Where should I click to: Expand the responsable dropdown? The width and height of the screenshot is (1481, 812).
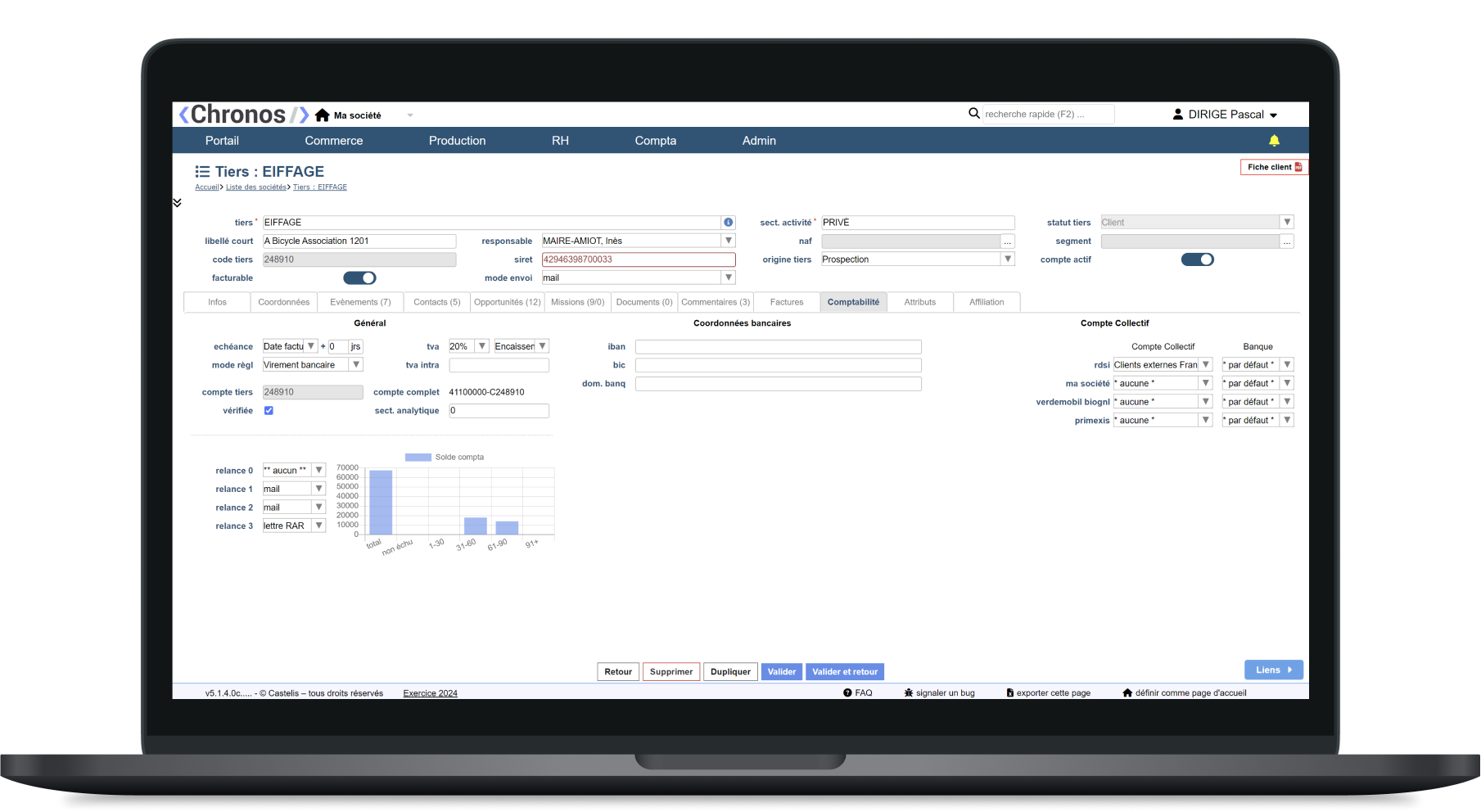click(729, 241)
